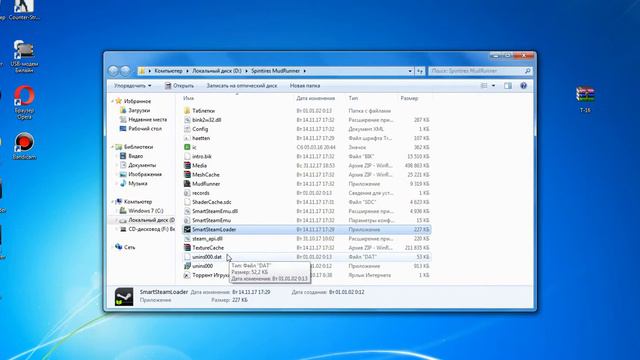Sort by the Тип column header

[x=353, y=98]
